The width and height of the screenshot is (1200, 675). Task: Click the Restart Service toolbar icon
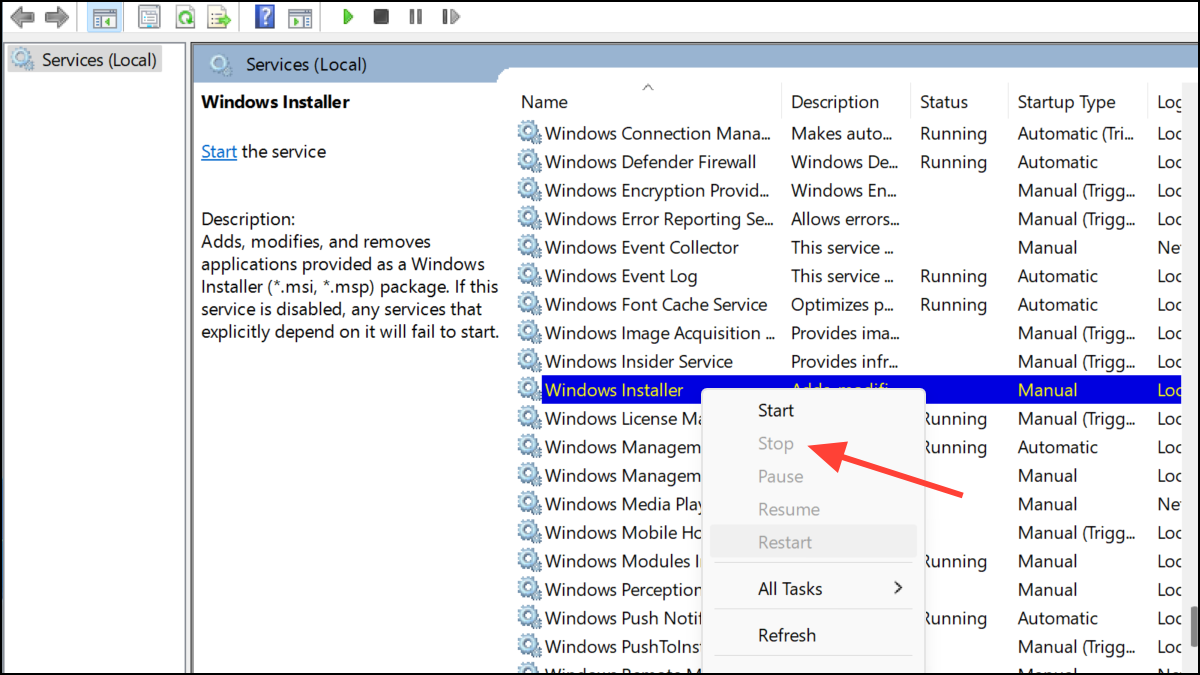(451, 17)
